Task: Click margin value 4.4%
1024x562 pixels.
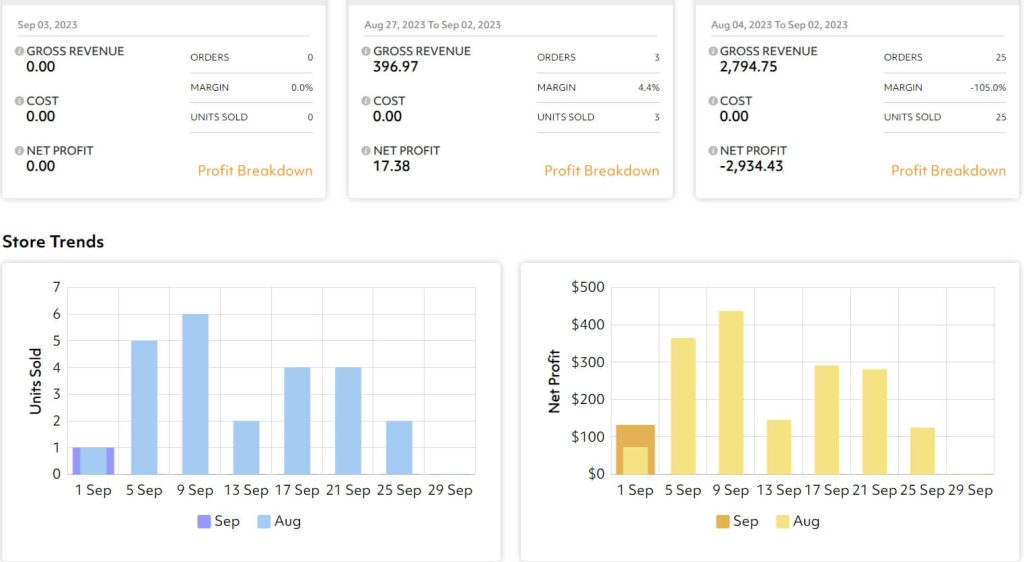Action: [x=648, y=87]
